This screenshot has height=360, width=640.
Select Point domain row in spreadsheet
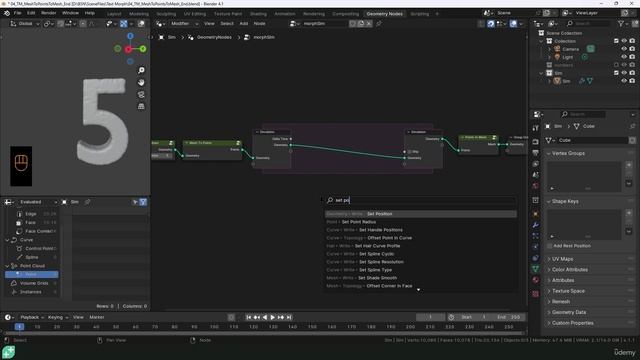[x=31, y=274]
